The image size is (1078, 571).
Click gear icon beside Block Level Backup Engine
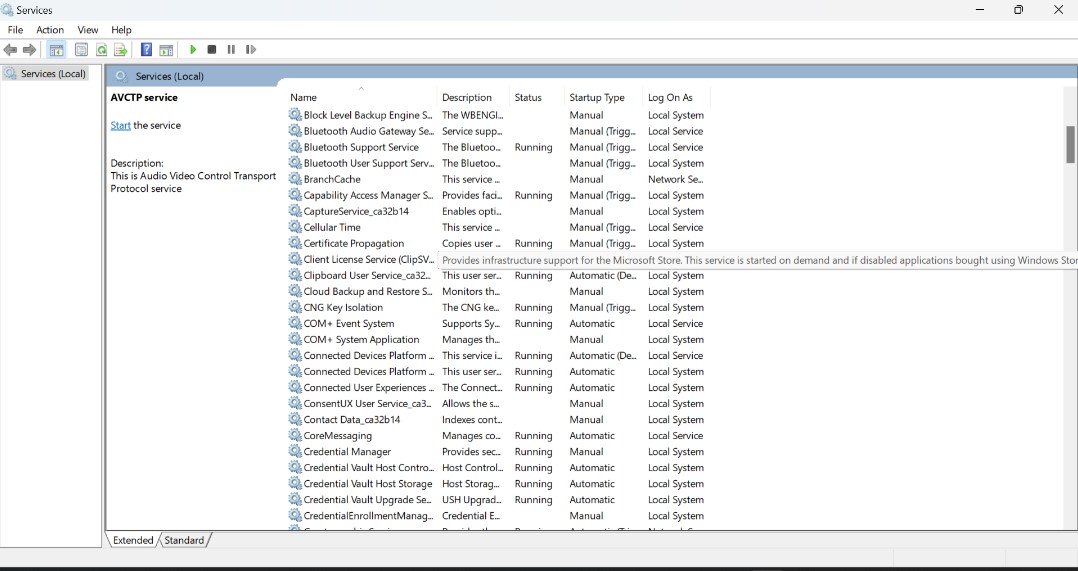(x=295, y=115)
